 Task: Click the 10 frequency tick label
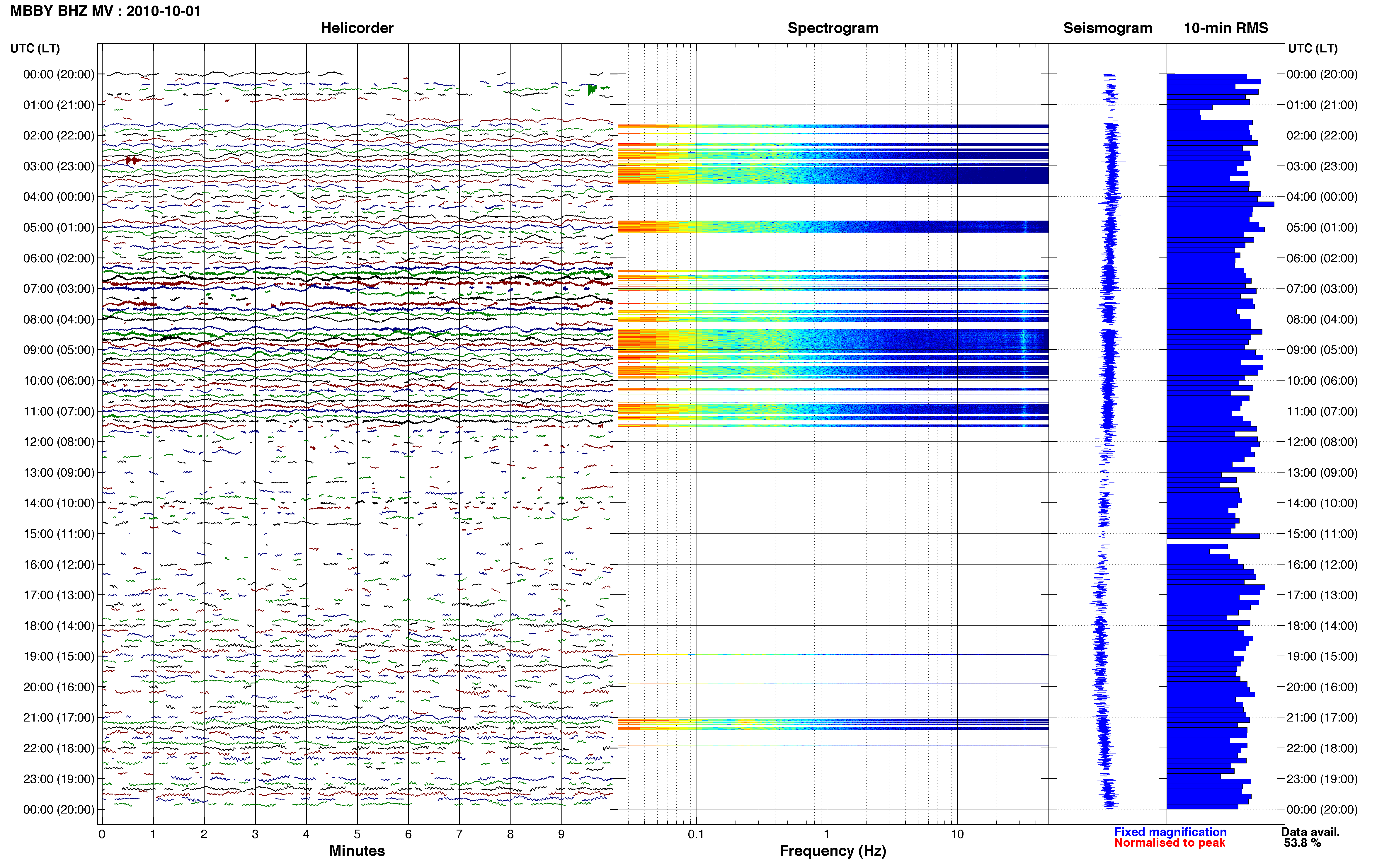957,834
